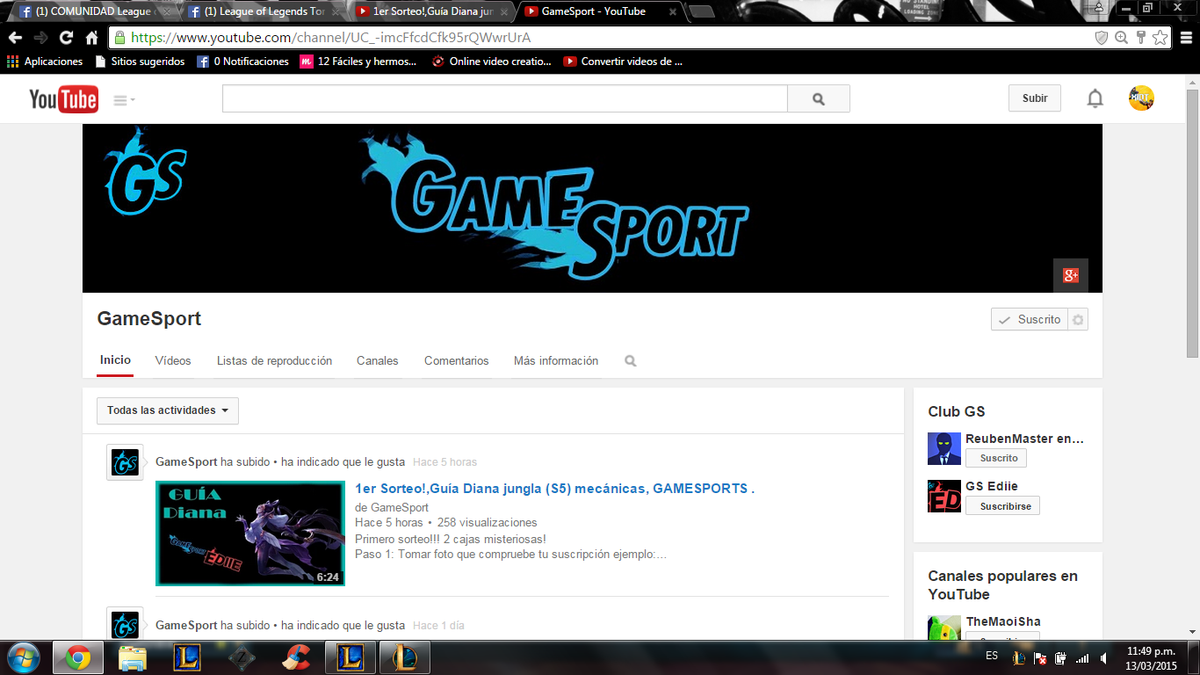Click the channel search magnifier icon
This screenshot has height=675, width=1200.
630,361
